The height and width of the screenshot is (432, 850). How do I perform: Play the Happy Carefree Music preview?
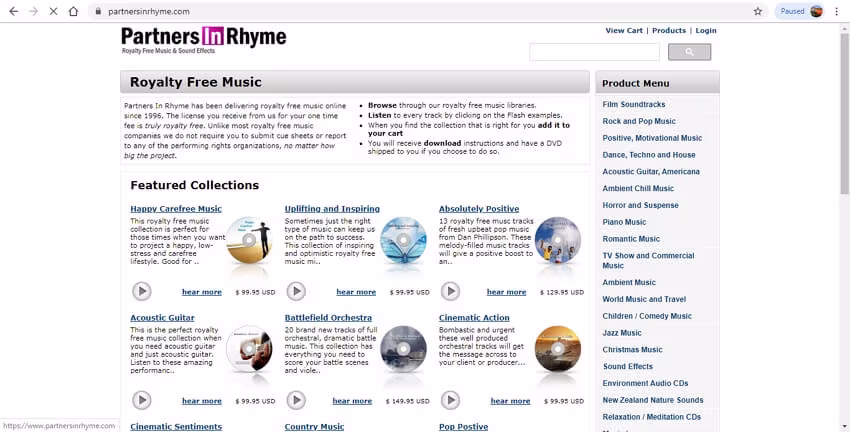141,291
